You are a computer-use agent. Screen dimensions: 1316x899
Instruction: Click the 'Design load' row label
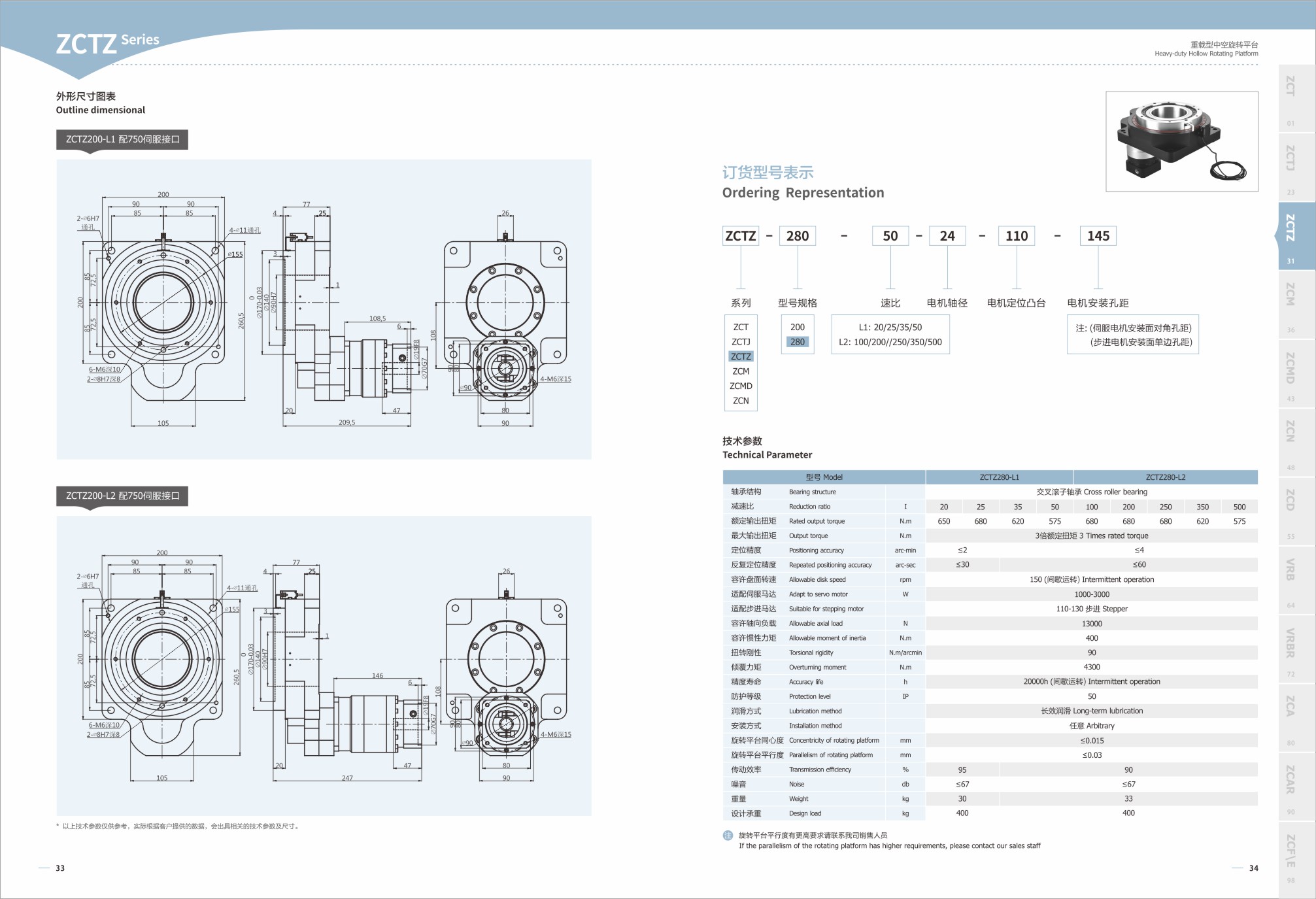coord(805,813)
